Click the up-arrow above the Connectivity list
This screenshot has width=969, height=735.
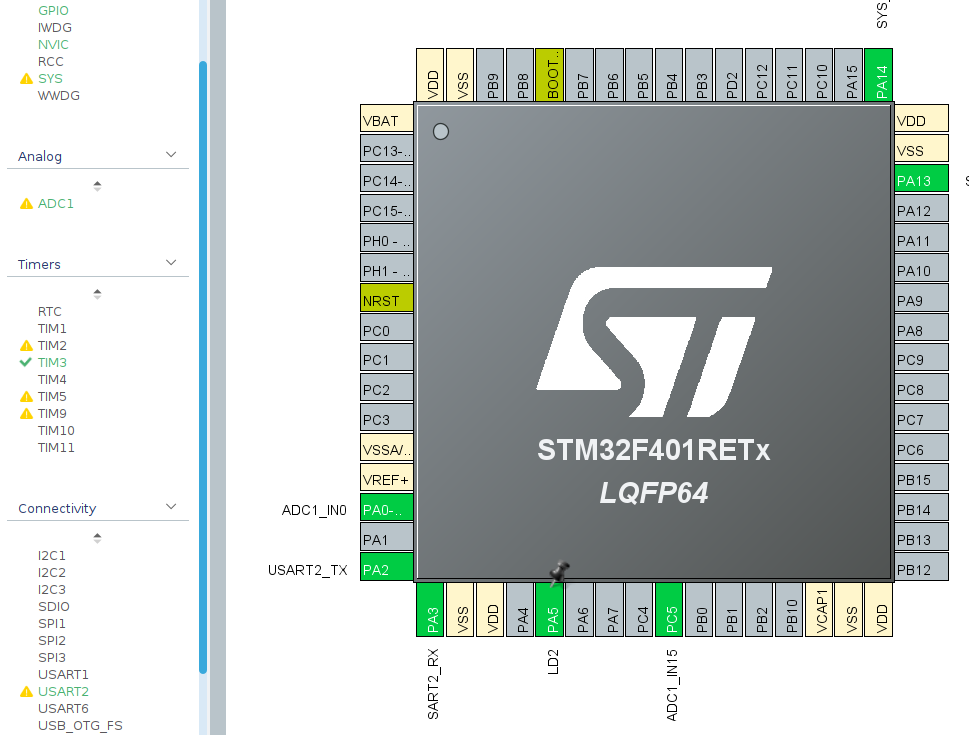point(97,537)
